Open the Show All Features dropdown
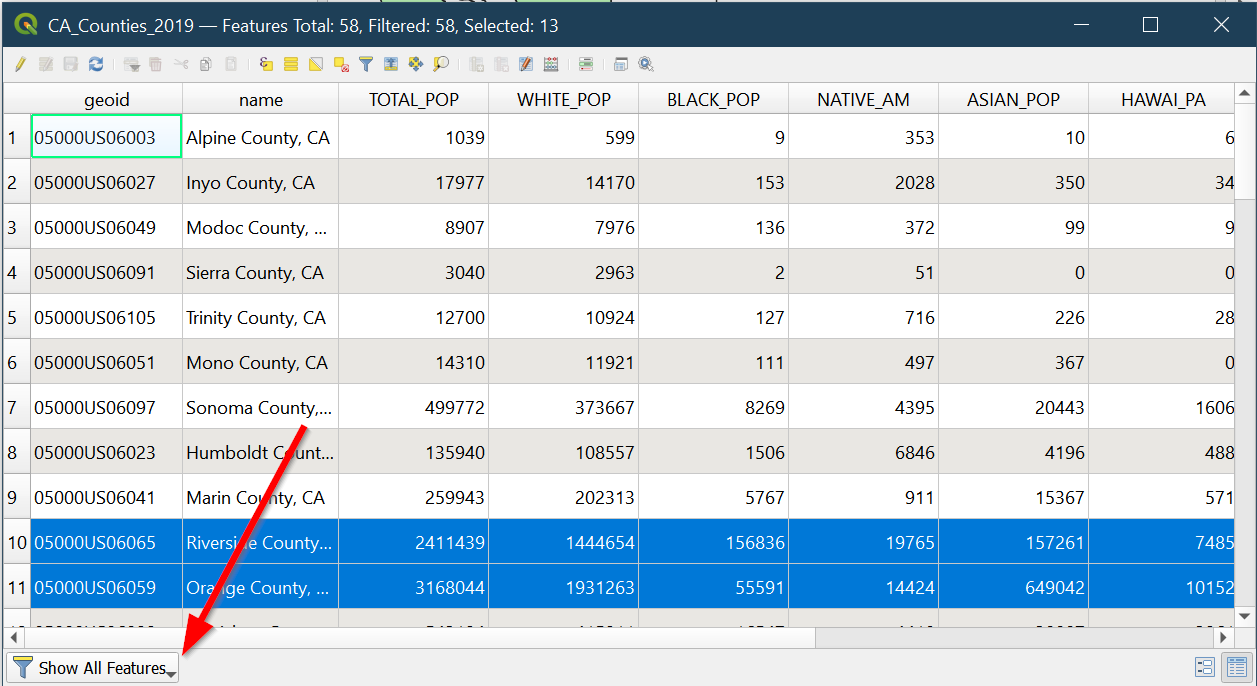Image resolution: width=1257 pixels, height=686 pixels. click(x=93, y=668)
